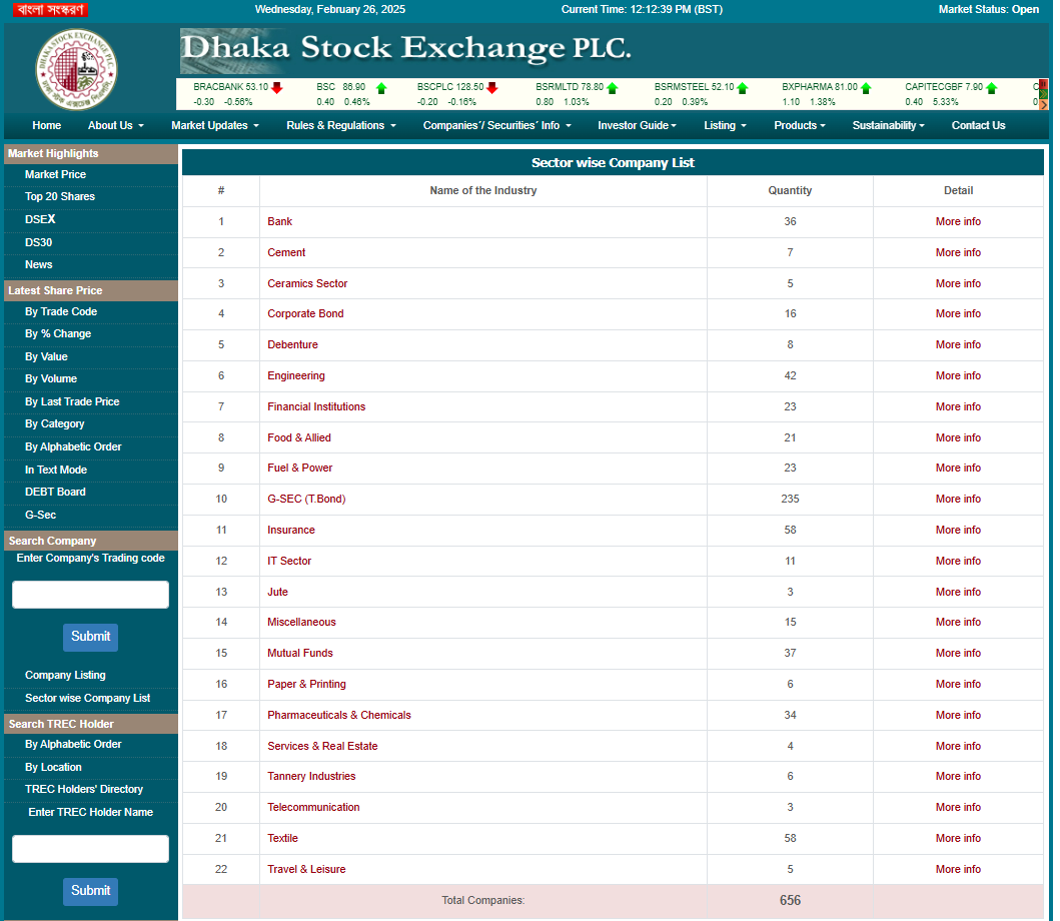Click BSCPLC red down arrow in ticker
This screenshot has height=921, width=1060.
point(492,87)
